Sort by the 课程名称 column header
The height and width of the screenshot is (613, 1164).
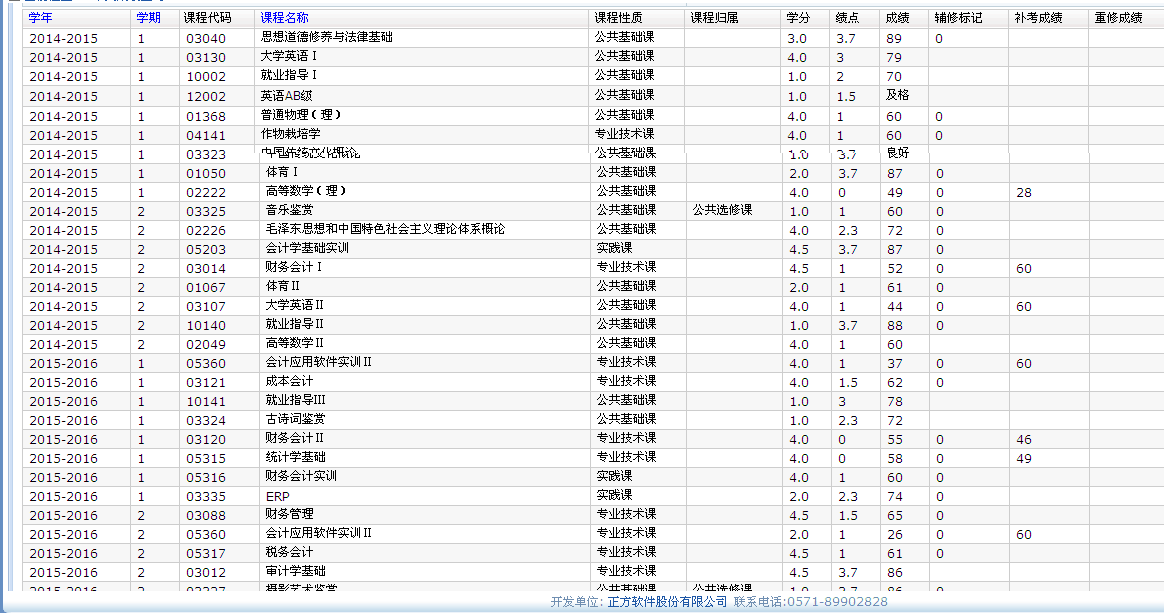(285, 18)
